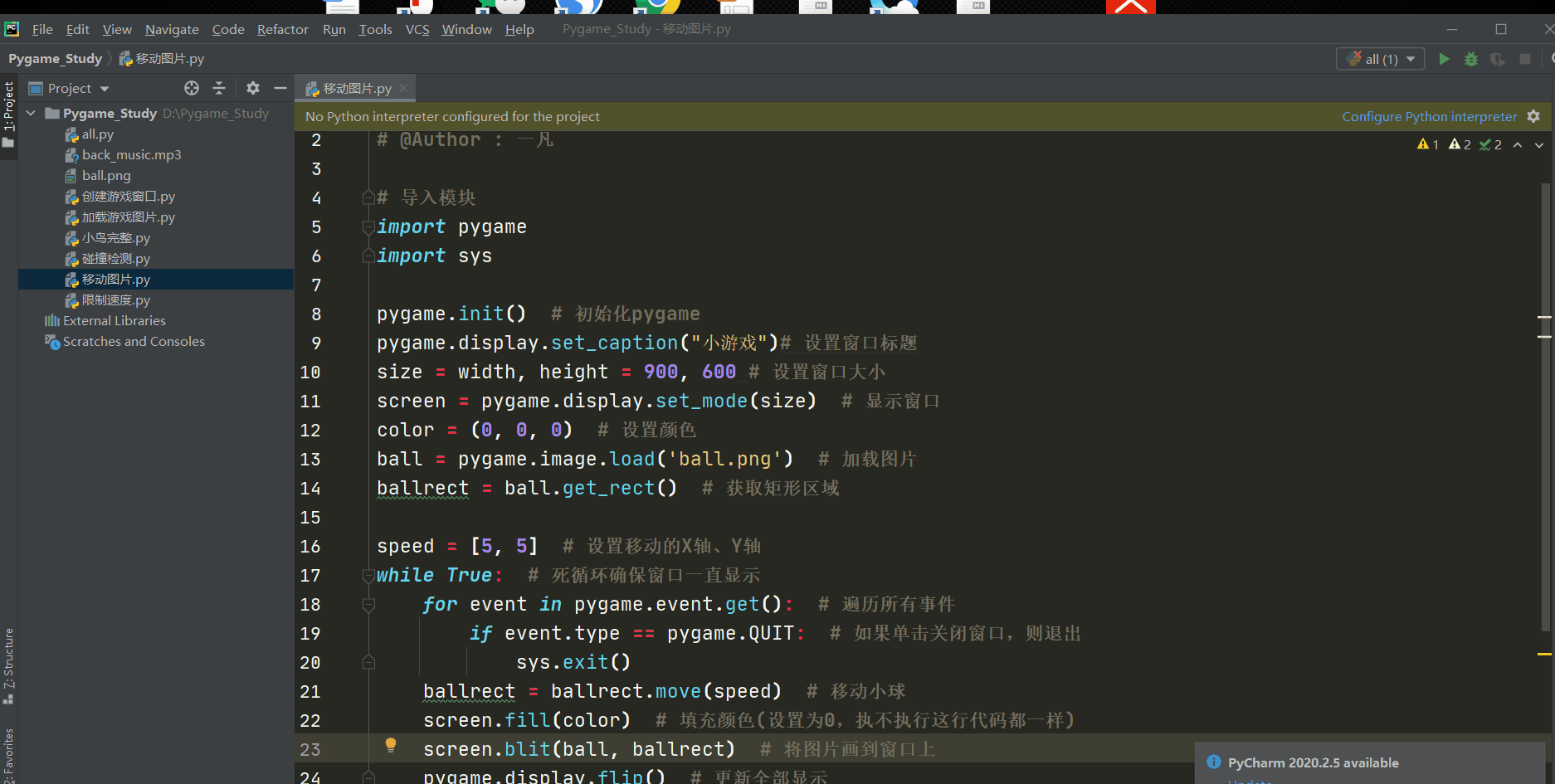This screenshot has width=1555, height=784.
Task: Open Project panel gear settings
Action: coord(253,88)
